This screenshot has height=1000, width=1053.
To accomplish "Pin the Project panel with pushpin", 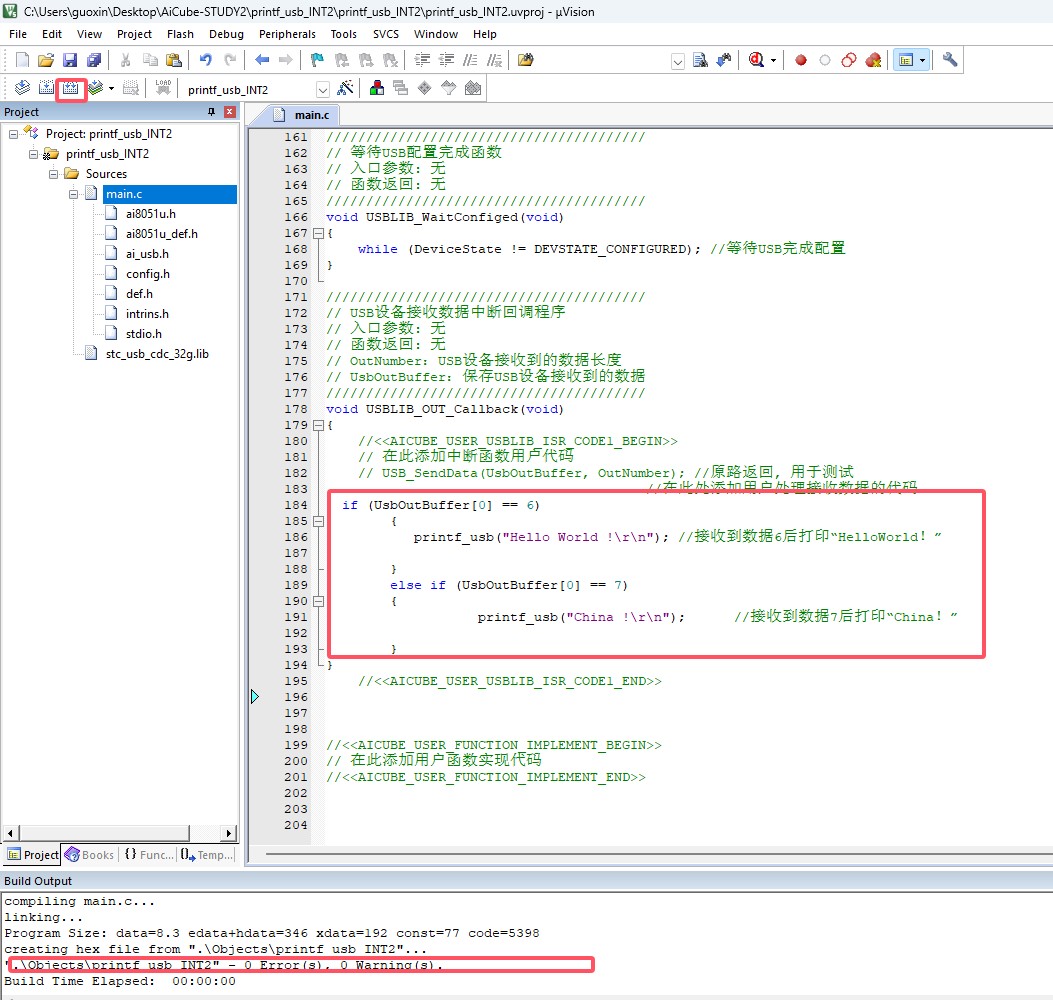I will pos(211,112).
